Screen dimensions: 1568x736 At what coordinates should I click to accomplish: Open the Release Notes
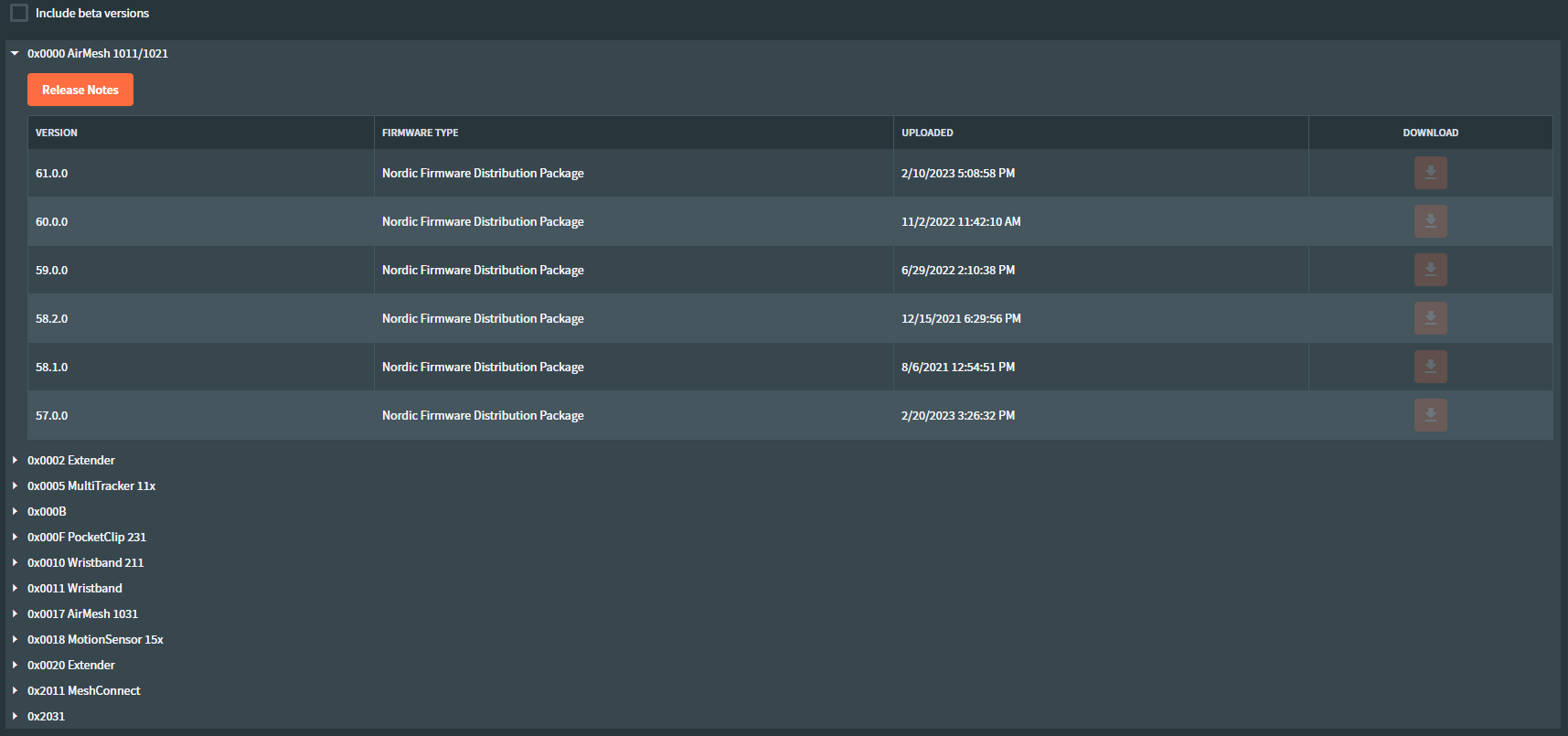pos(80,90)
